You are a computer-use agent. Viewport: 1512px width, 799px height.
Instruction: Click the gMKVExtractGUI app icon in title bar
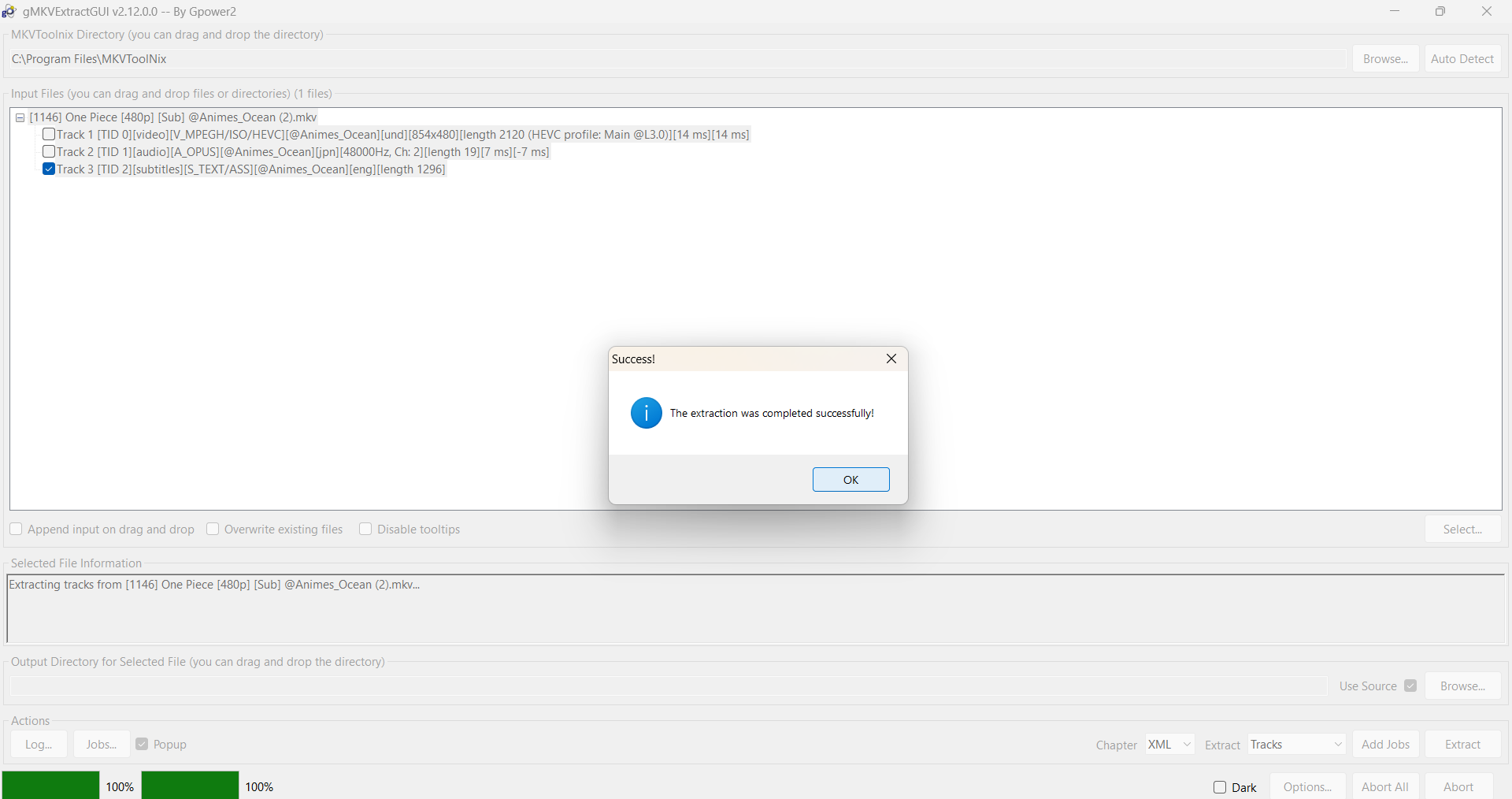9,12
